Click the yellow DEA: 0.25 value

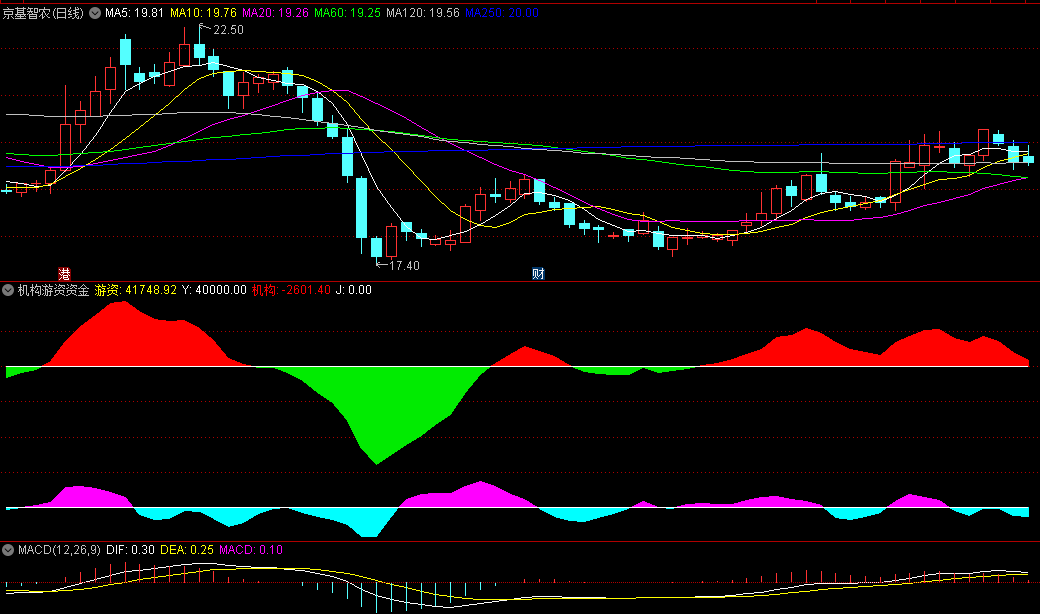point(187,550)
